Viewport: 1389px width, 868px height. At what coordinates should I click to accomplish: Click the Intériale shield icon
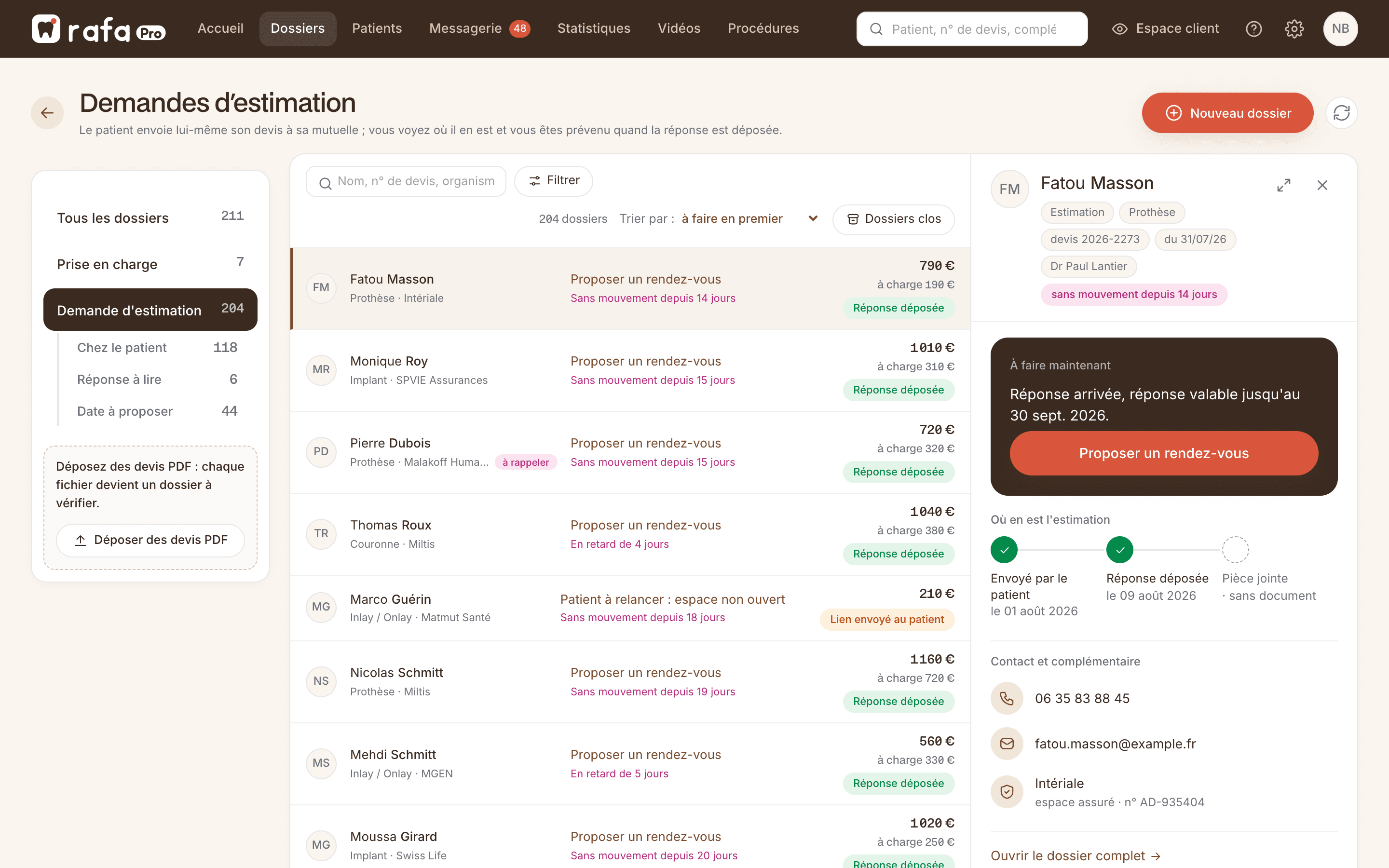tap(1007, 792)
